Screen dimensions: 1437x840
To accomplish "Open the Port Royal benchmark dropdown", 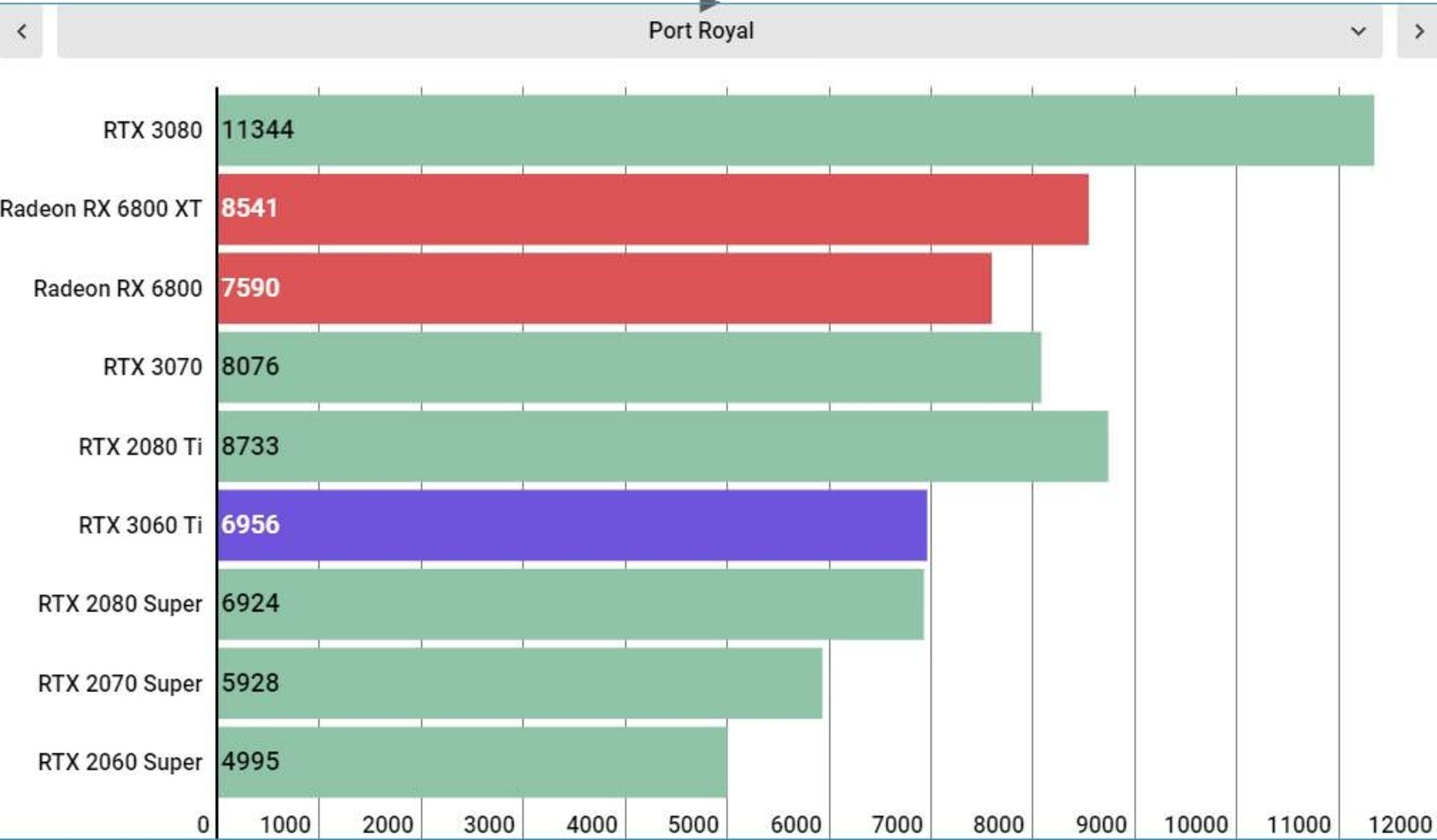I will coord(719,31).
